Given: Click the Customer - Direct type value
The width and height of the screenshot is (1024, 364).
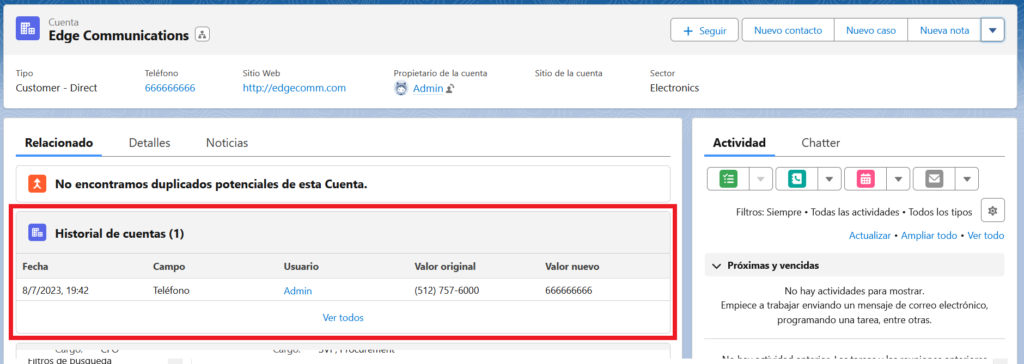Looking at the screenshot, I should pos(56,88).
